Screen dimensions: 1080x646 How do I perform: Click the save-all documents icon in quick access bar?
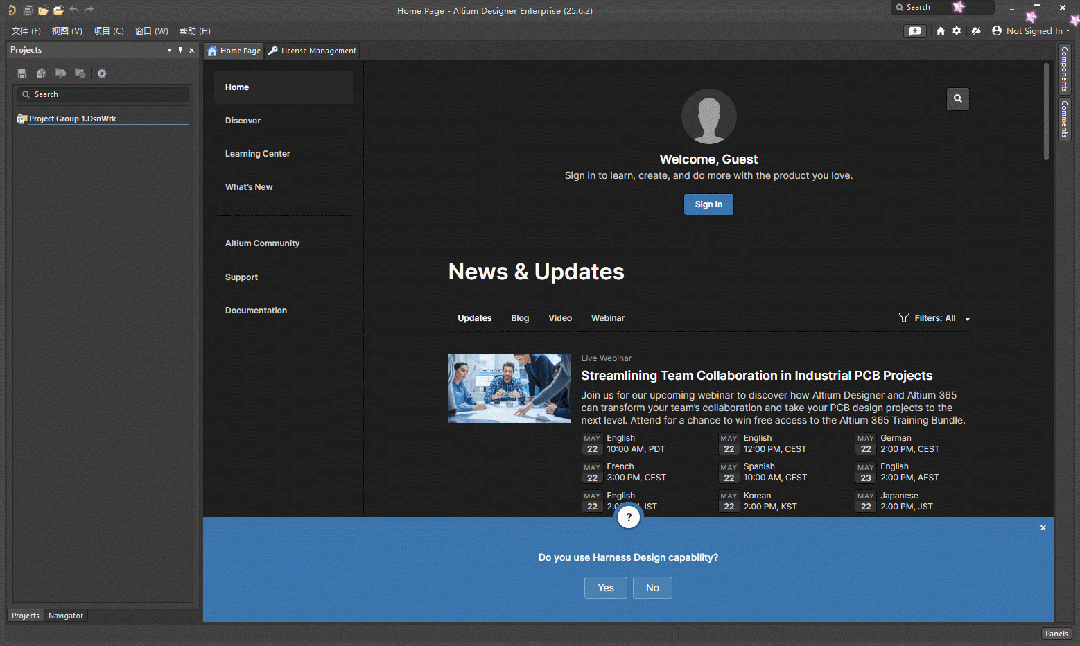28,10
